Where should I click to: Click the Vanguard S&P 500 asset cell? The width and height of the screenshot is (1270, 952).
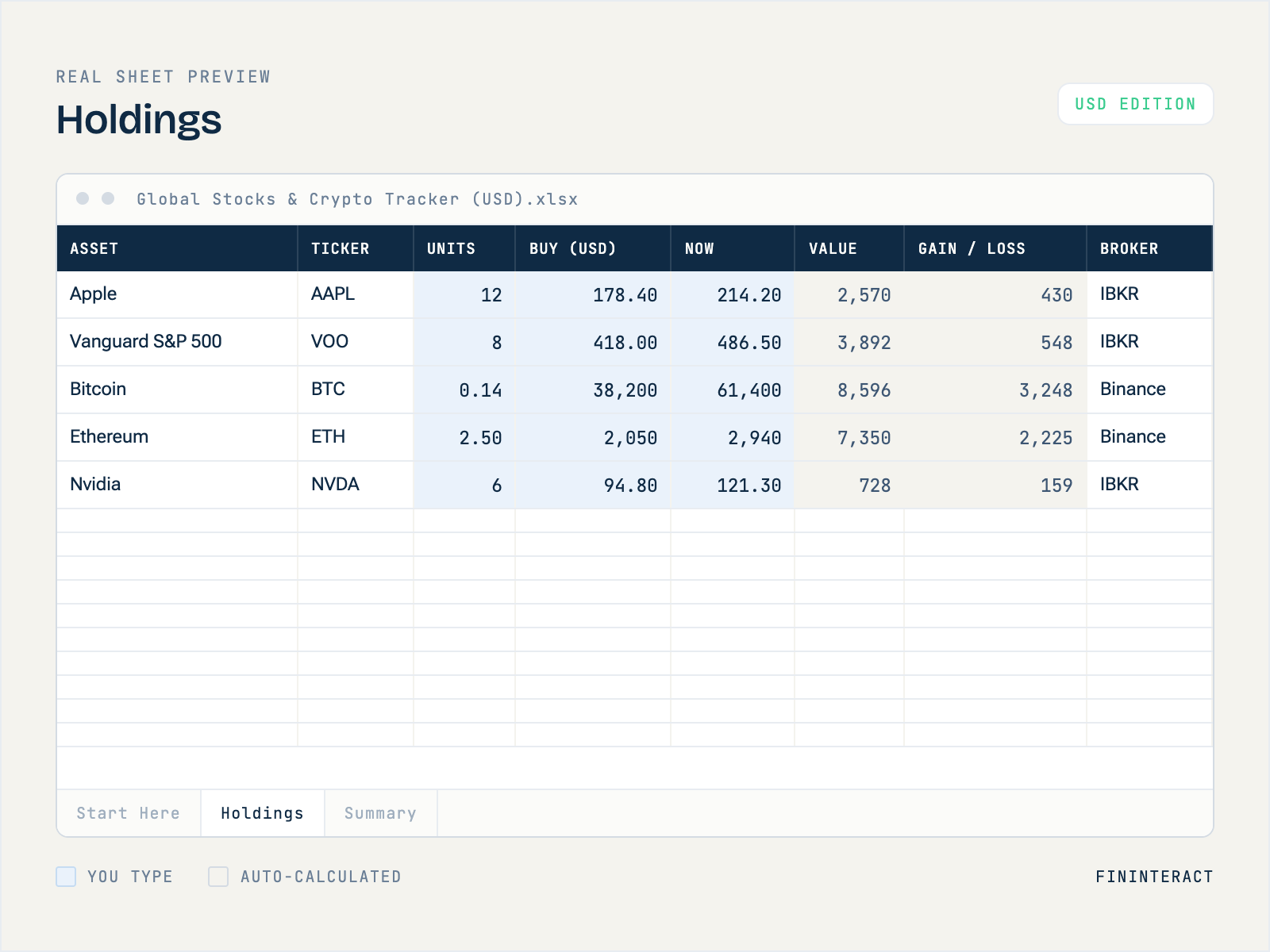point(177,342)
